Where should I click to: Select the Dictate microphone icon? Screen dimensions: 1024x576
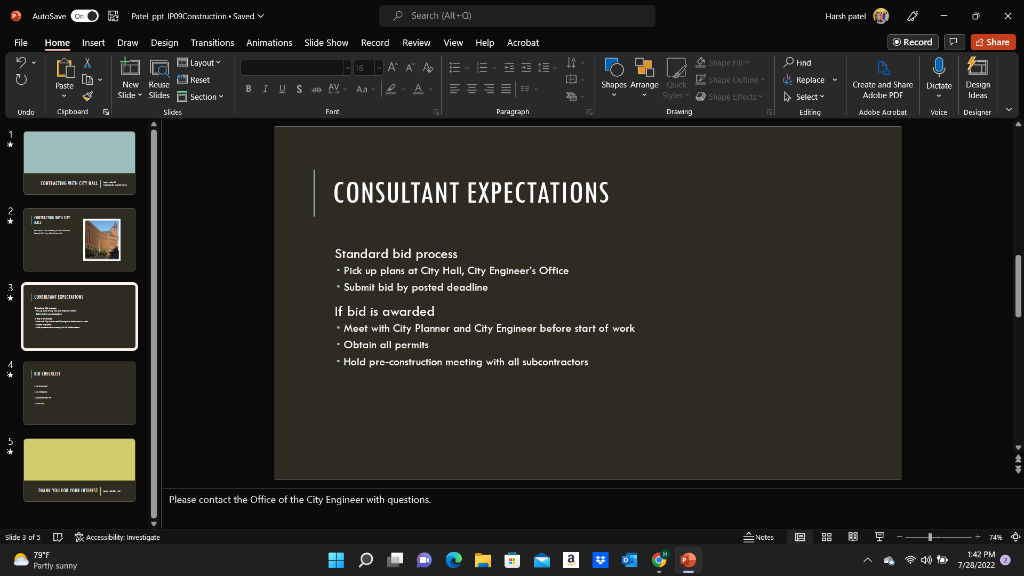pyautogui.click(x=938, y=70)
